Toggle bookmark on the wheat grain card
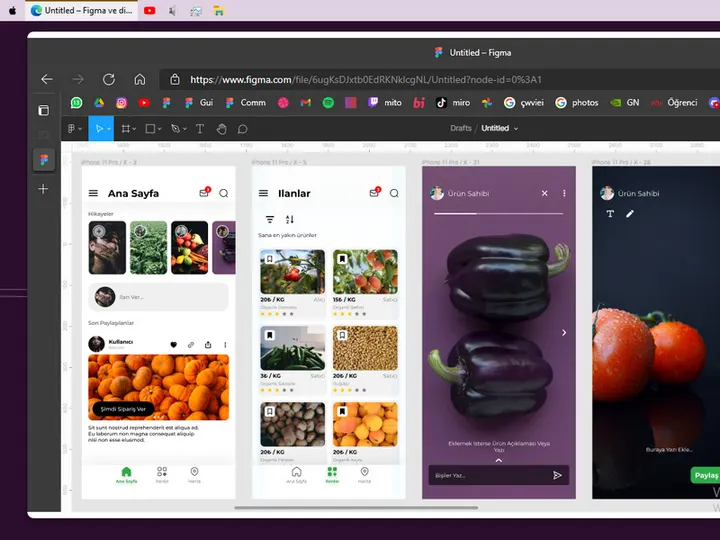This screenshot has height=540, width=720. [x=342, y=336]
